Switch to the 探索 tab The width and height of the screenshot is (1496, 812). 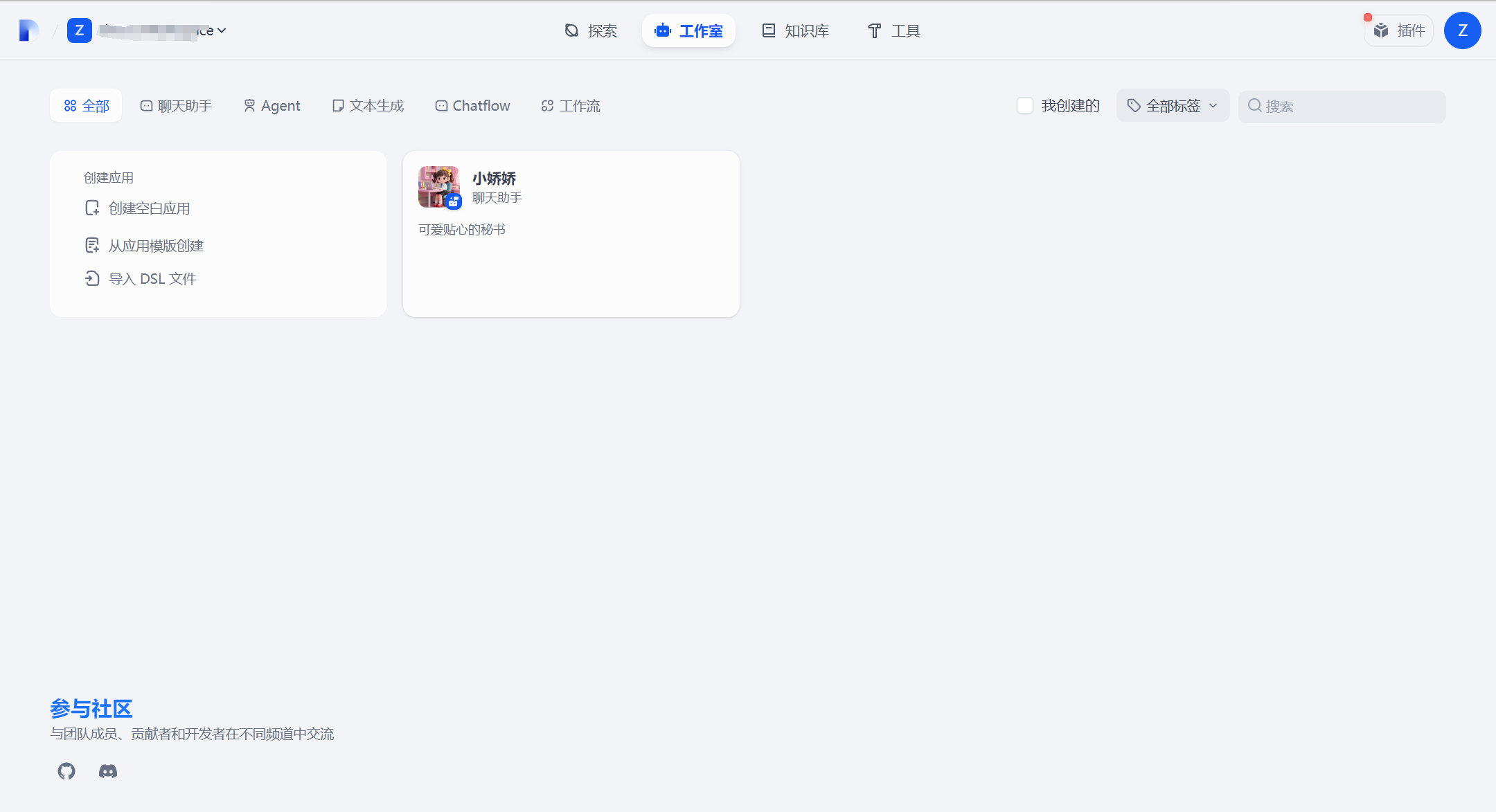coord(591,30)
